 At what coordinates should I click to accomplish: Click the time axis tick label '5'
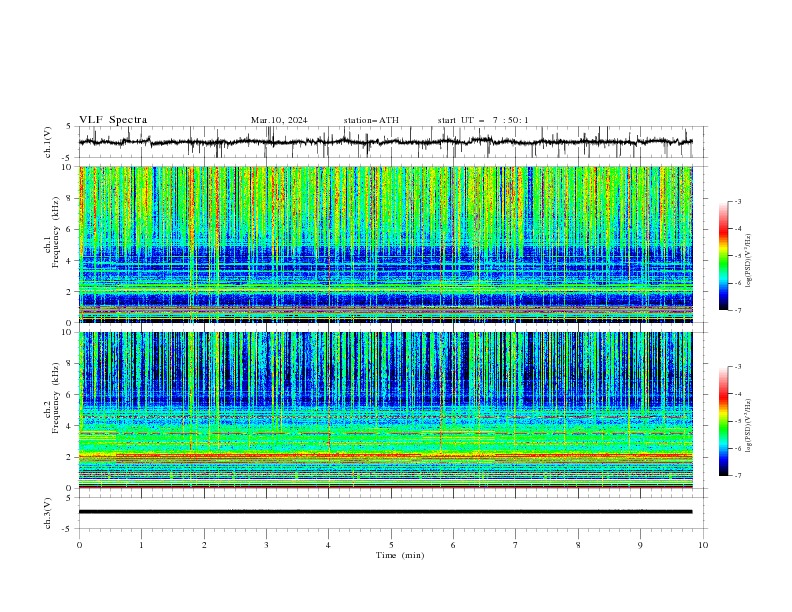point(391,545)
